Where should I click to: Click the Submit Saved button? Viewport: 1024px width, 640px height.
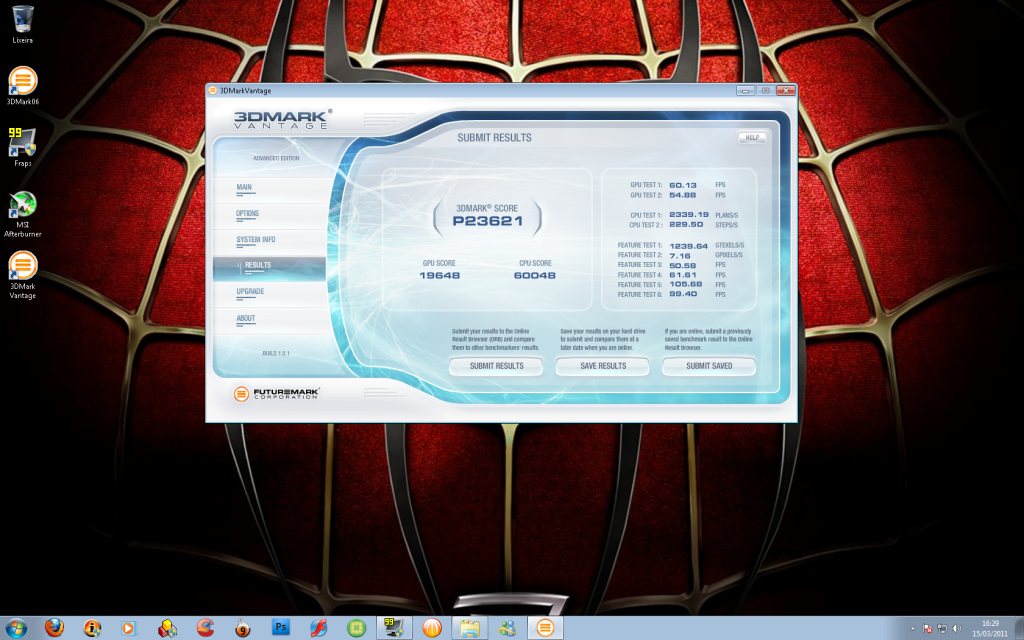(709, 366)
